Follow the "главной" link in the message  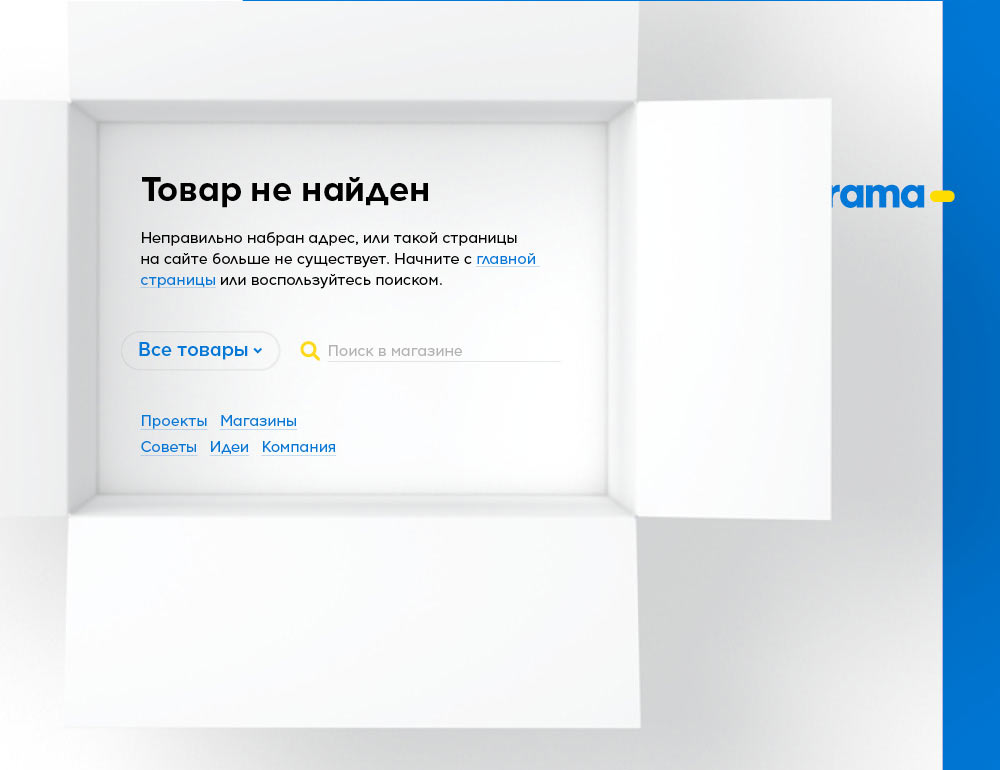(x=506, y=259)
